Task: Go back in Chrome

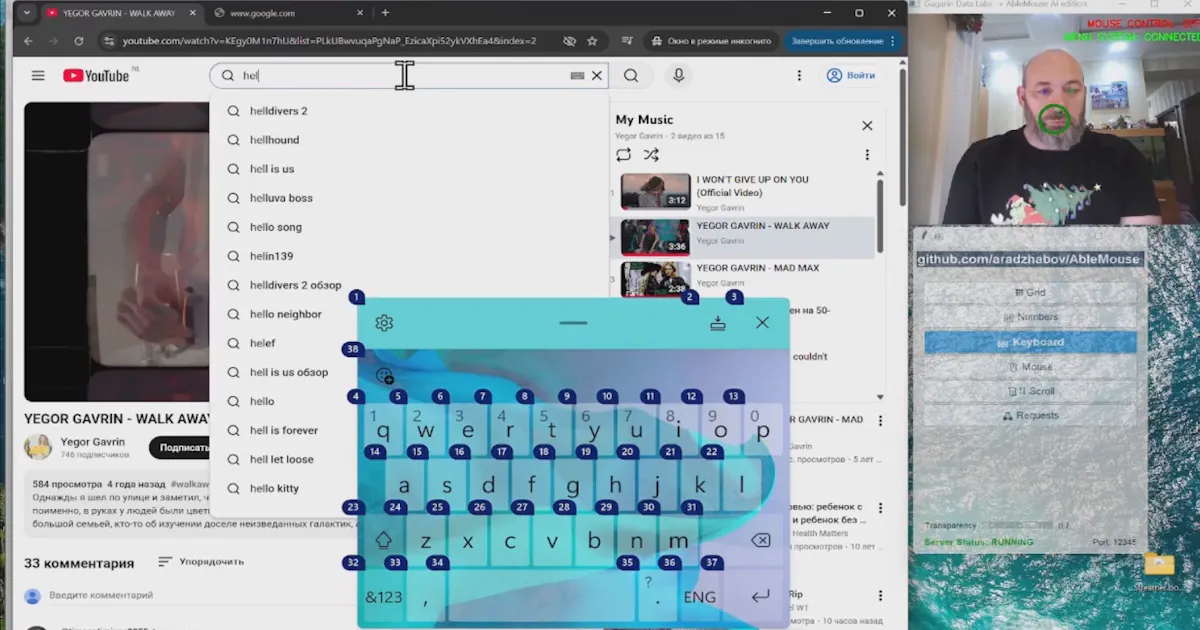Action: coord(28,41)
